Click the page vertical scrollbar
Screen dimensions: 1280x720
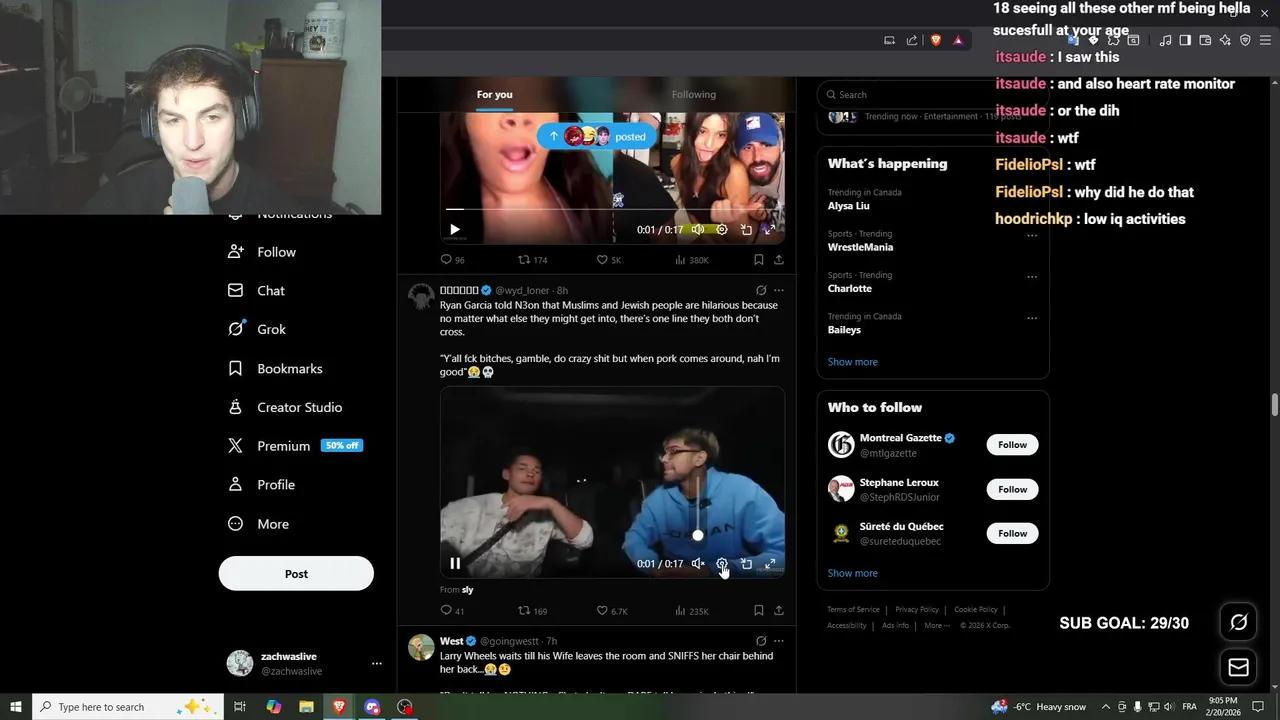tap(1274, 404)
